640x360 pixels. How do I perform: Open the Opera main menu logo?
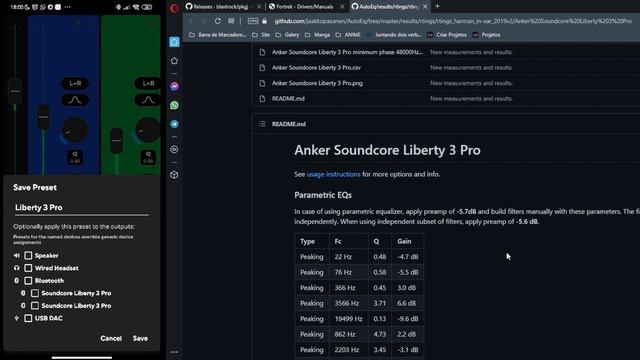click(174, 8)
